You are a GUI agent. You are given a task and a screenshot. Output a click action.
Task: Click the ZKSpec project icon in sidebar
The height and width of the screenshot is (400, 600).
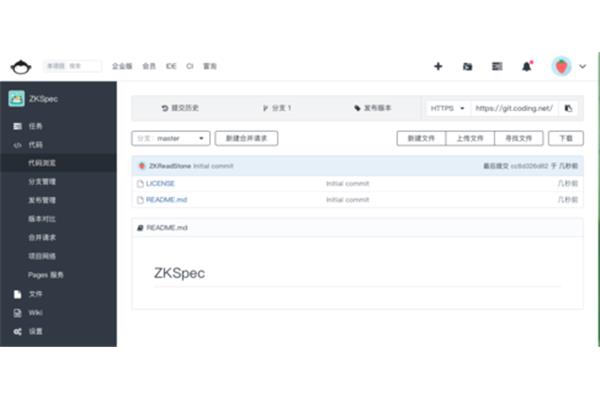[16, 99]
